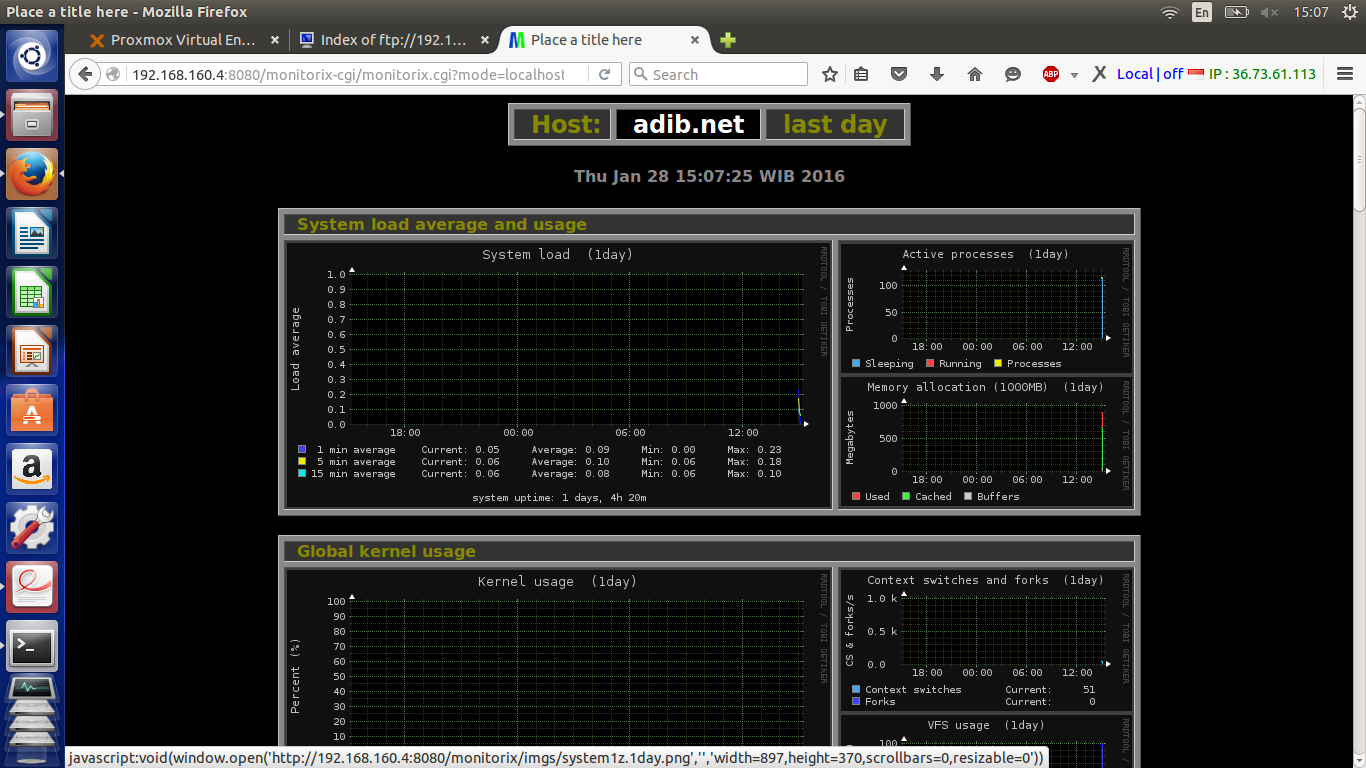Open the muted sound indicator

pyautogui.click(x=1269, y=12)
